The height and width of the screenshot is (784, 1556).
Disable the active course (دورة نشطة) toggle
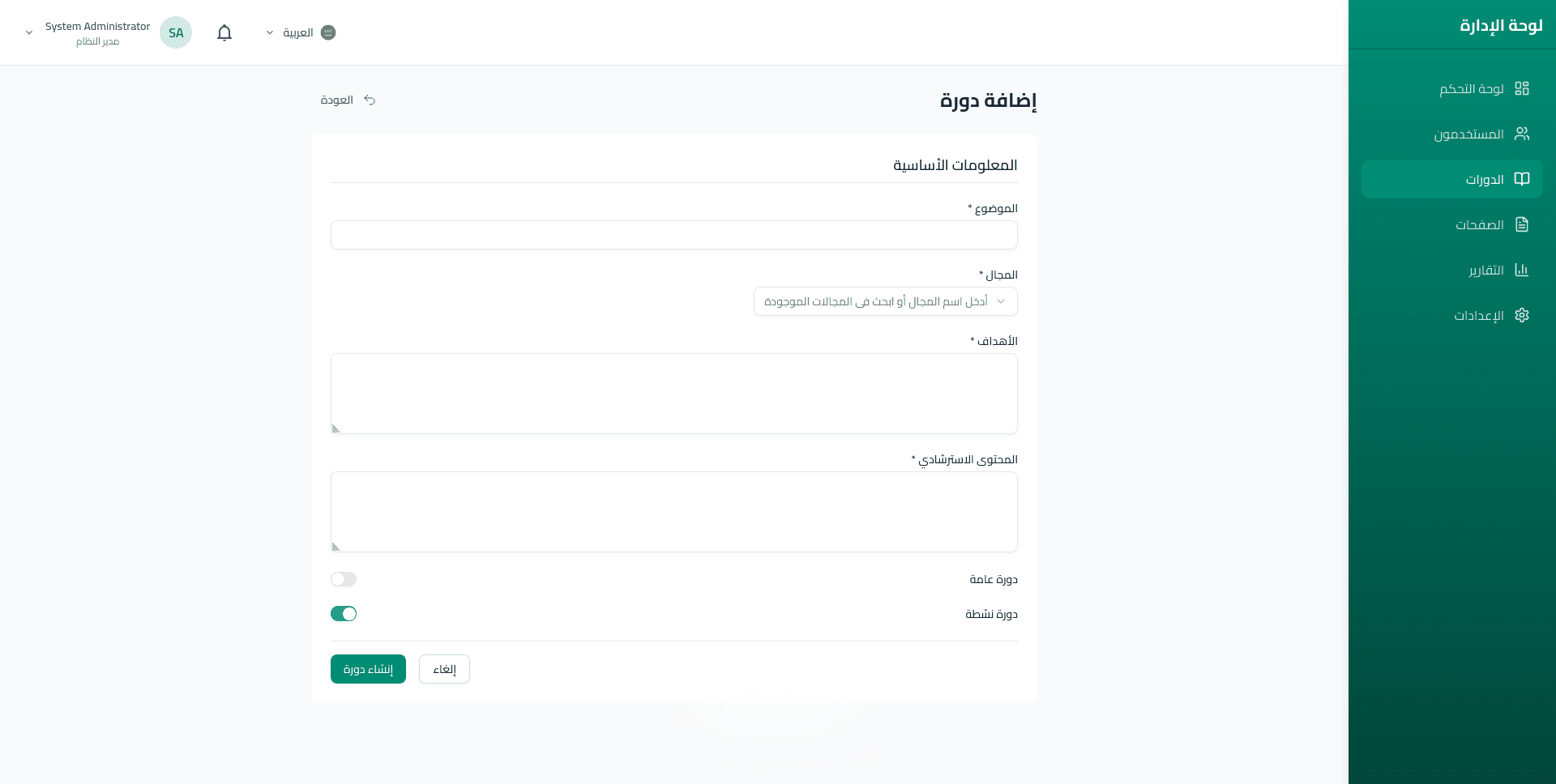pos(344,614)
